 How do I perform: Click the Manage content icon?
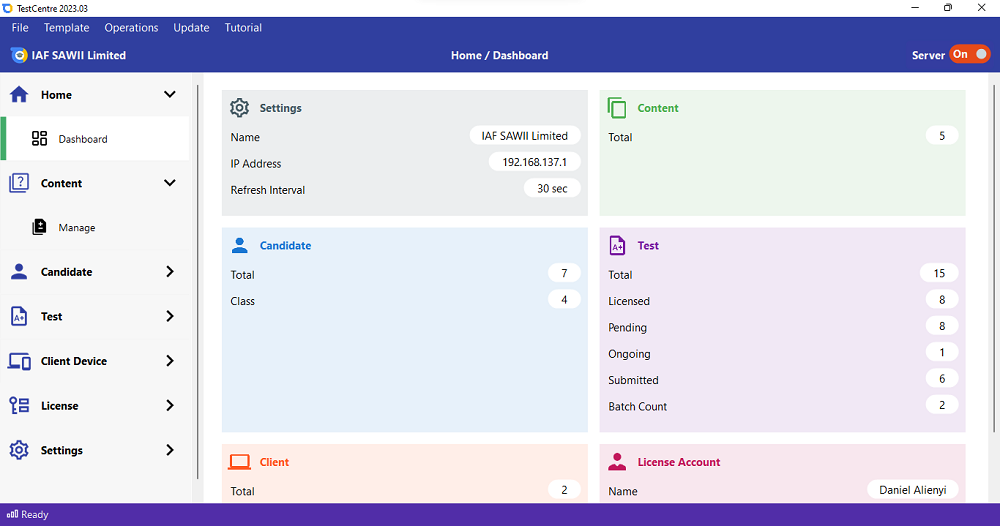point(40,227)
